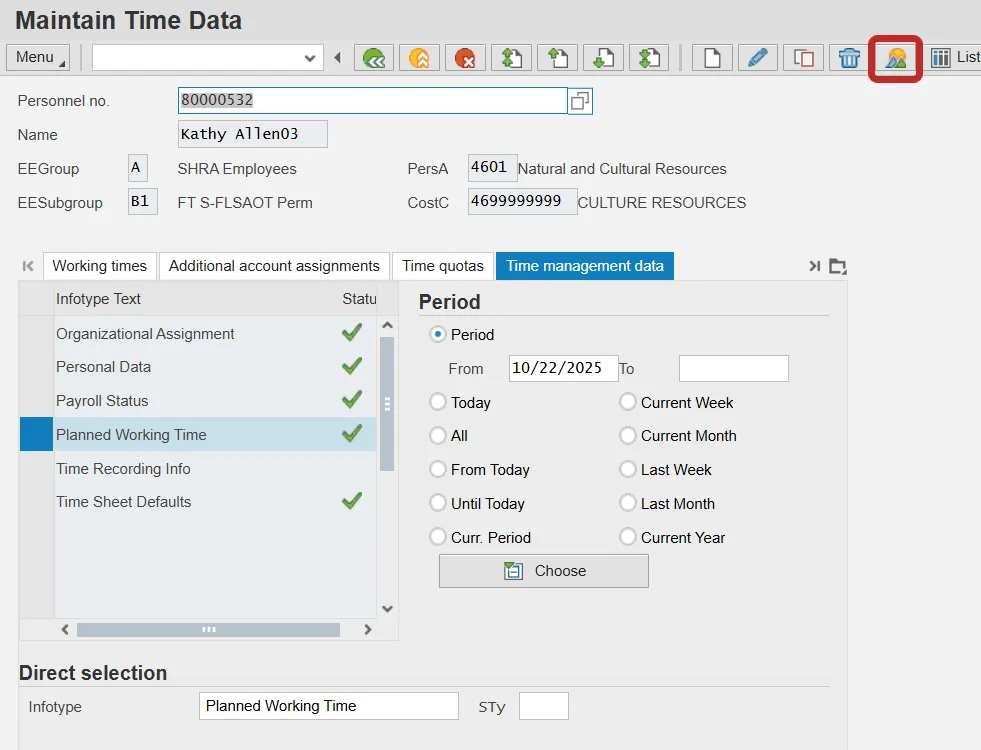981x750 pixels.
Task: Select the Time Recording Info infotype row
Action: 123,469
